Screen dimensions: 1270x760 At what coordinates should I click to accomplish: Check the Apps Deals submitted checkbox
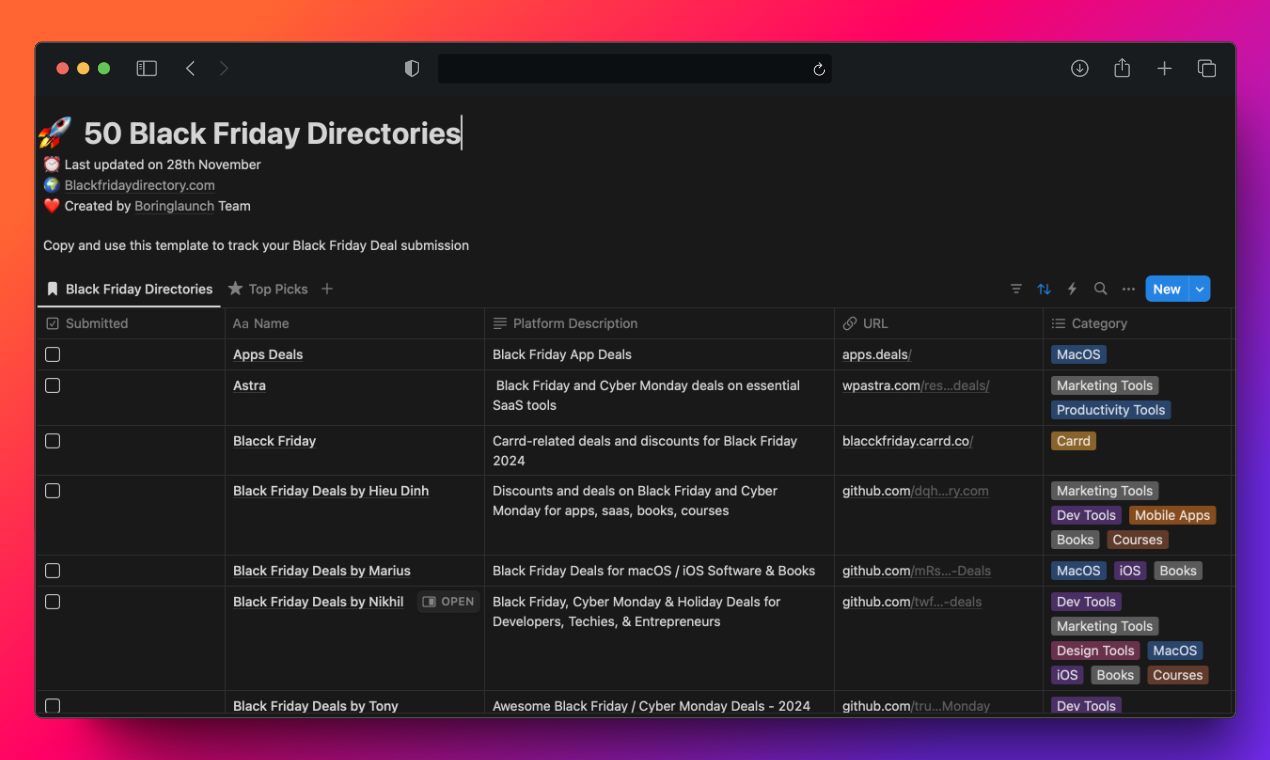coord(53,354)
